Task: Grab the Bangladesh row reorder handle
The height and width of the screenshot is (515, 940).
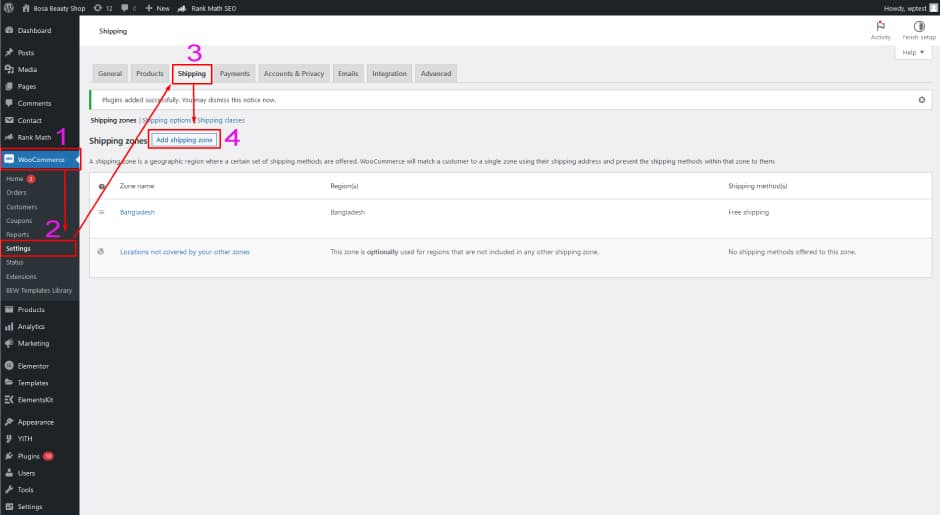Action: 101,212
